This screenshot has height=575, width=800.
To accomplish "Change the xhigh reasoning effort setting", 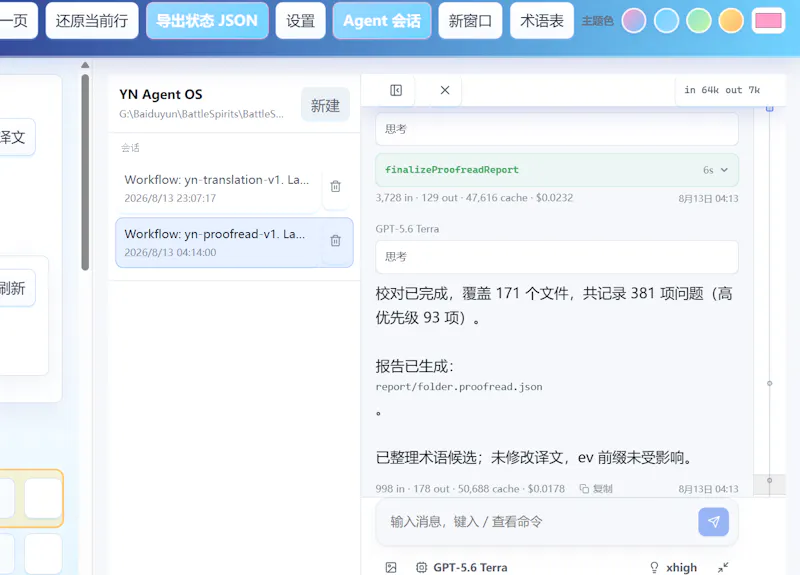I will [673, 567].
